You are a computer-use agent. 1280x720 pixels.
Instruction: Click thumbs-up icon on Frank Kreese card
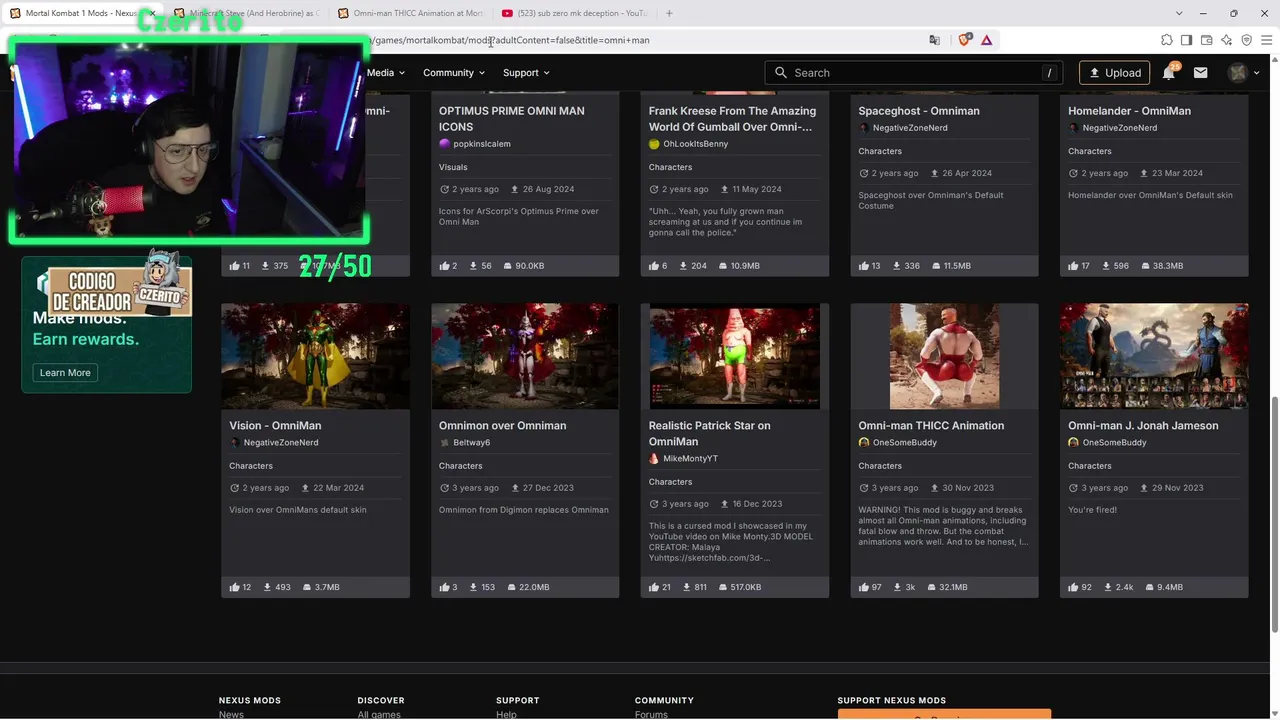(654, 266)
